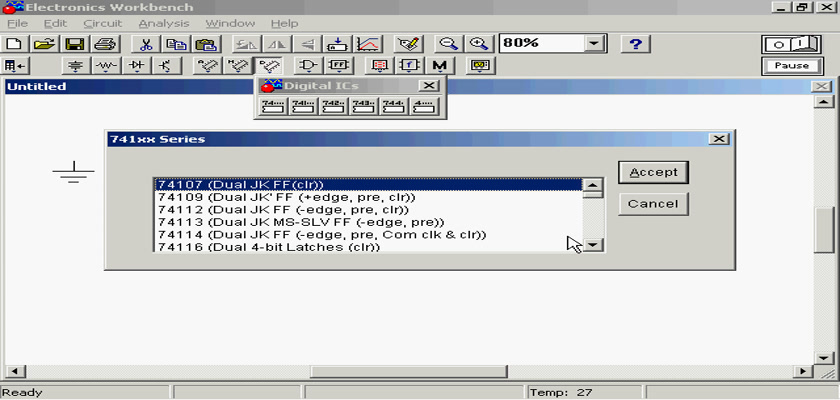Zoom out with magnifier minus
This screenshot has height=400, width=840.
(449, 43)
